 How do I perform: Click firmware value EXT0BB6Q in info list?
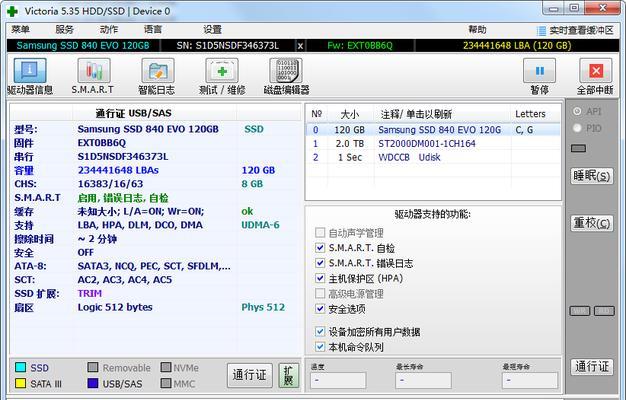click(102, 143)
